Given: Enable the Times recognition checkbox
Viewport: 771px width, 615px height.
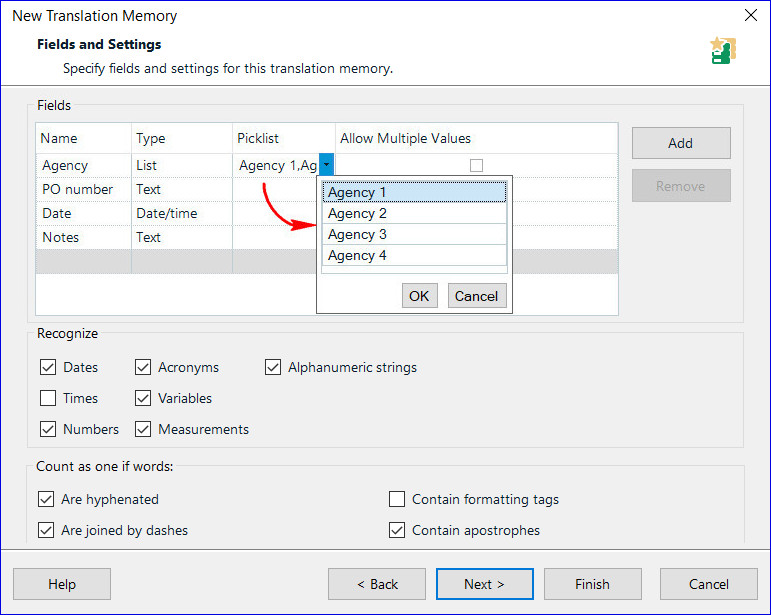Looking at the screenshot, I should (x=48, y=398).
